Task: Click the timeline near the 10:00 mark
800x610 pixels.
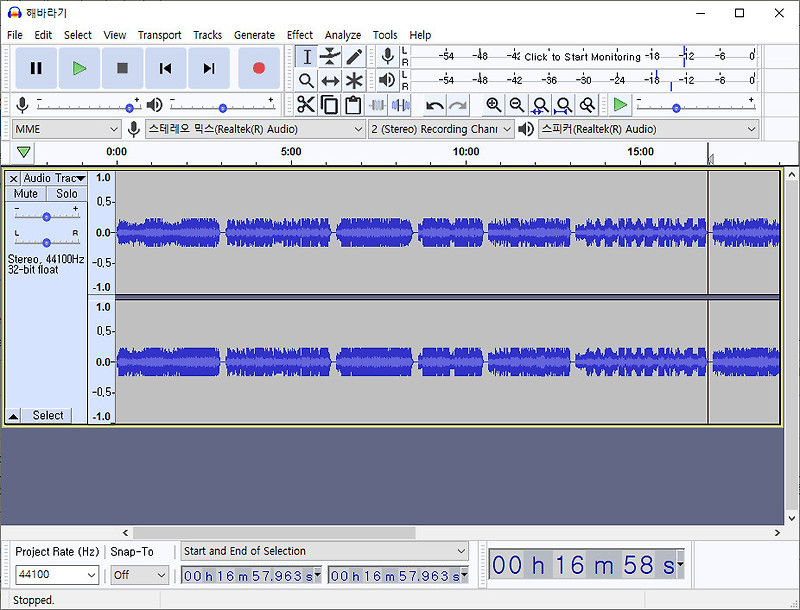Action: (464, 152)
